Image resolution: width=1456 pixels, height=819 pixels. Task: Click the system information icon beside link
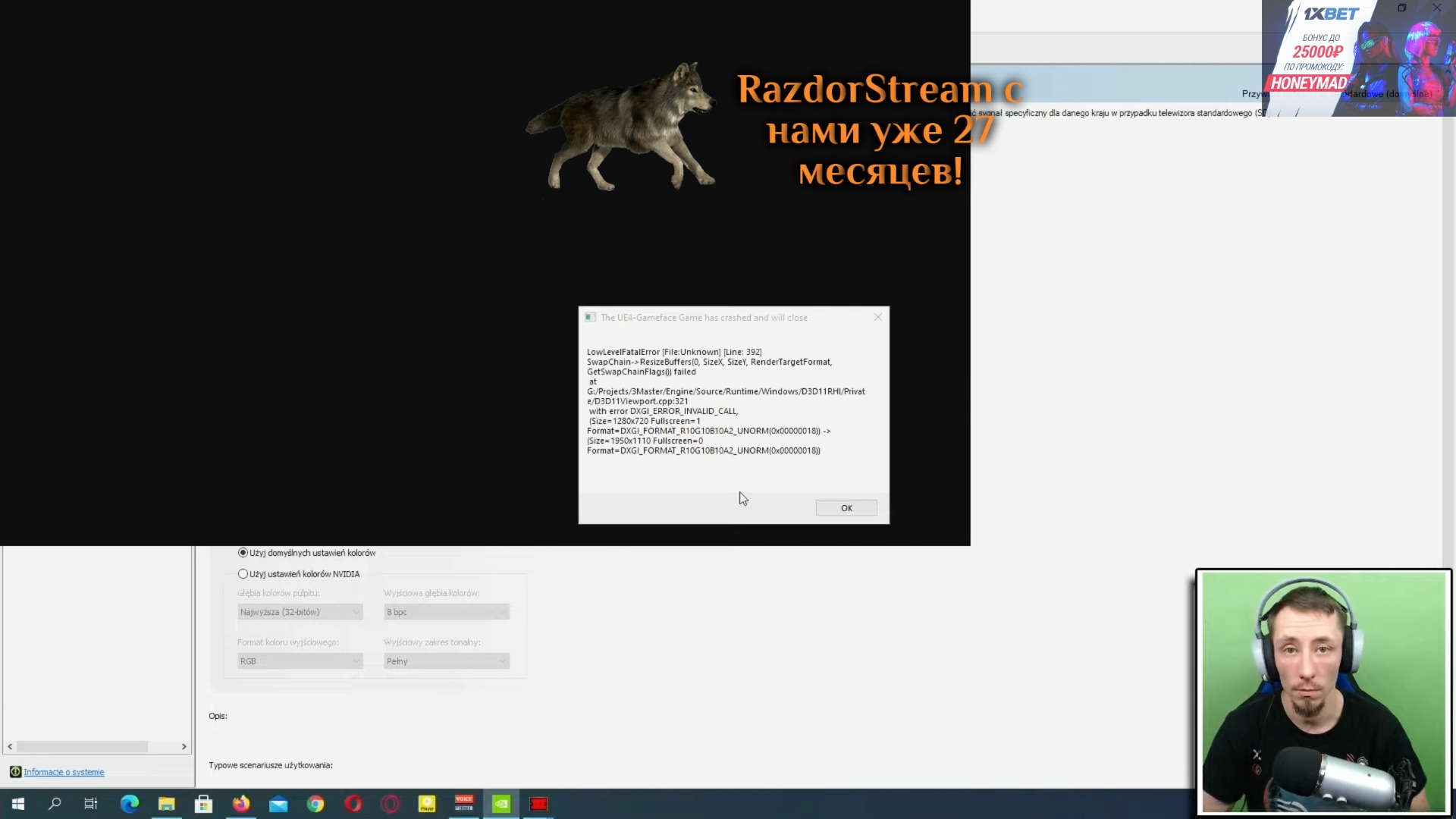pos(15,772)
